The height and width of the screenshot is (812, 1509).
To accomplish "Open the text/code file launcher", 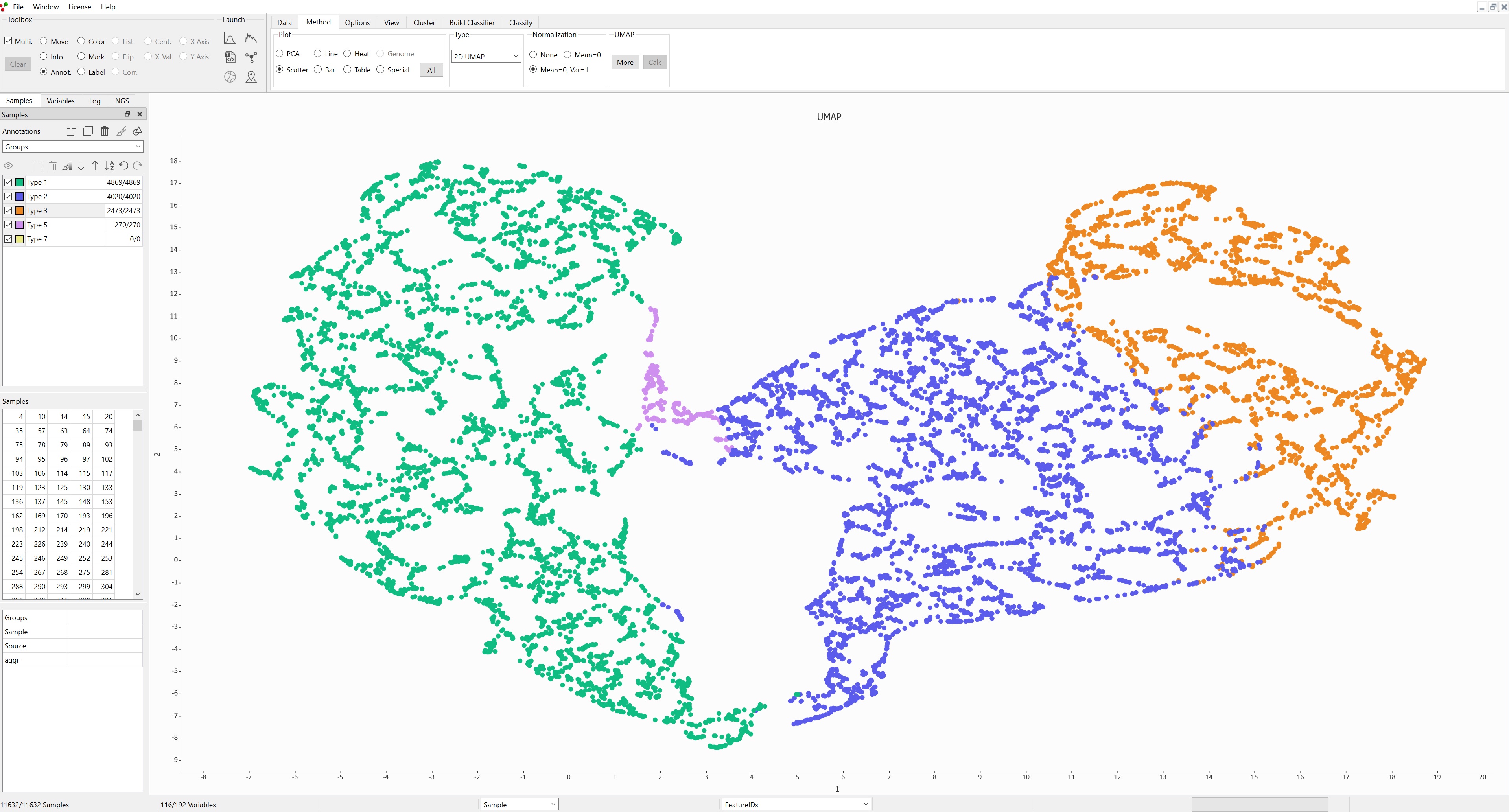I will 230,57.
